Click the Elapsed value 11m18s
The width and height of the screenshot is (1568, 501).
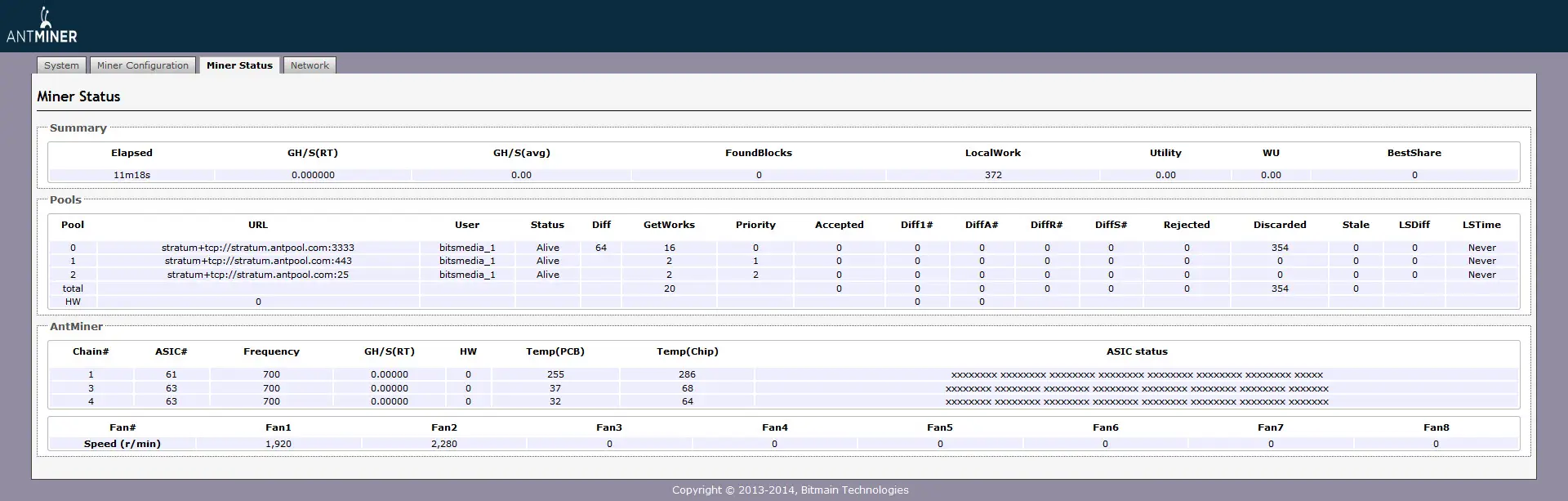[x=131, y=175]
